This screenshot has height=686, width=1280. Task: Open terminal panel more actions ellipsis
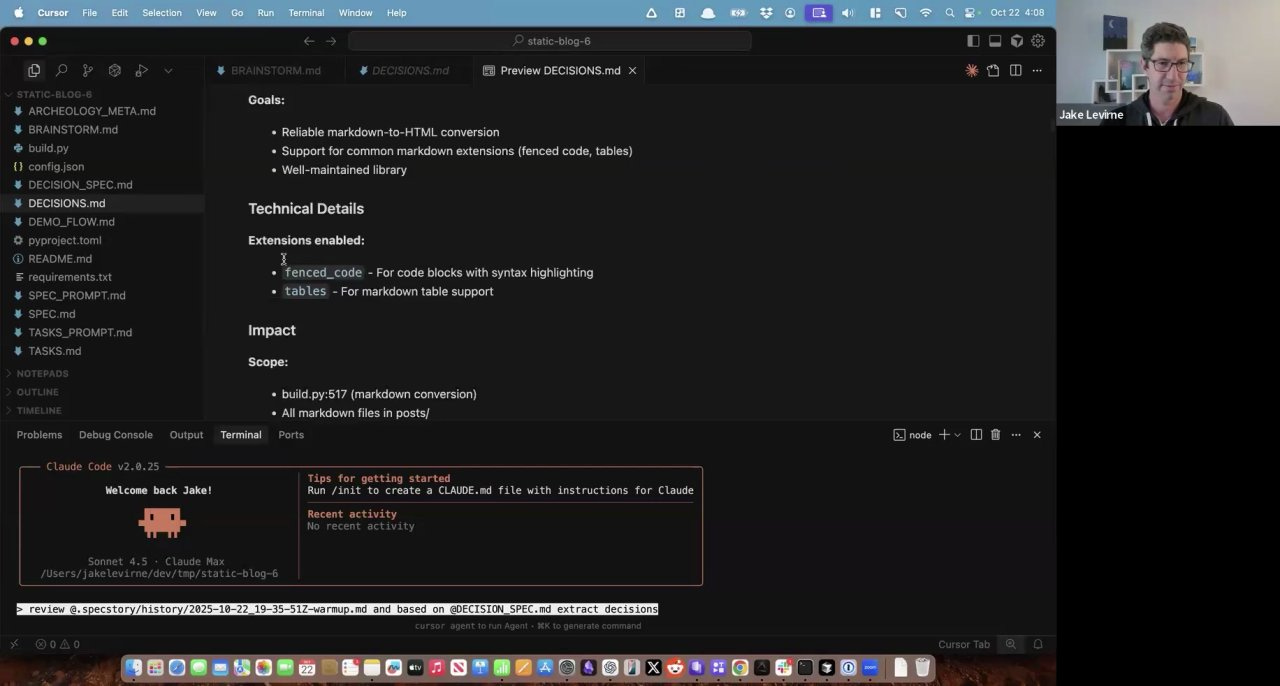pyautogui.click(x=1016, y=435)
